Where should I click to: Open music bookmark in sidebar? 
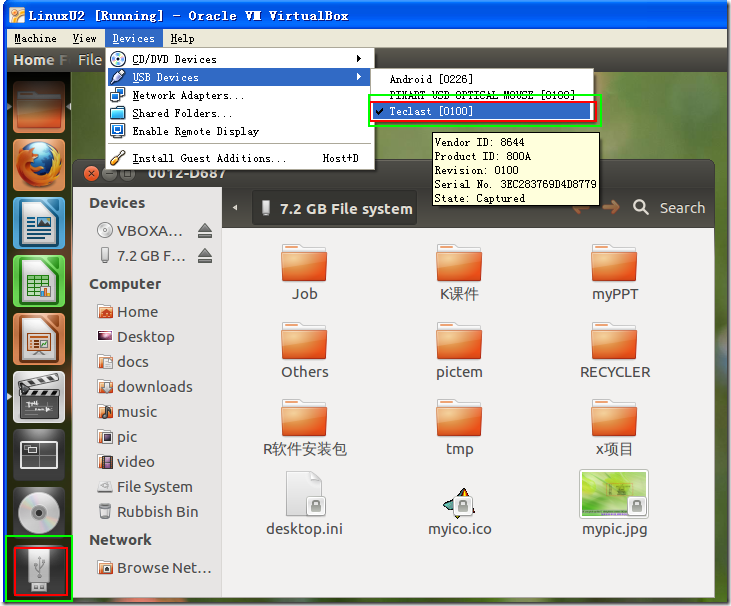coord(127,412)
